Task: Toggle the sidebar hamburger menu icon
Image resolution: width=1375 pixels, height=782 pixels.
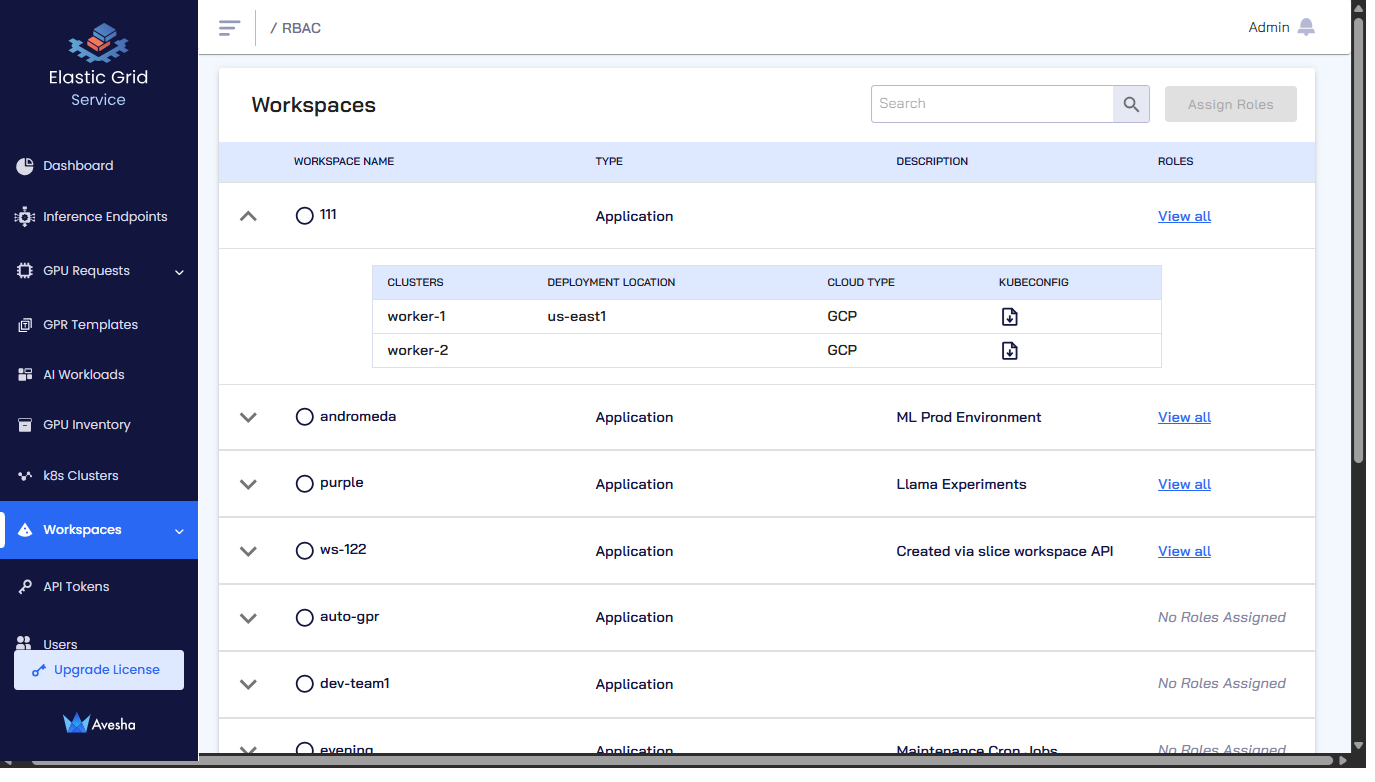Action: click(230, 28)
